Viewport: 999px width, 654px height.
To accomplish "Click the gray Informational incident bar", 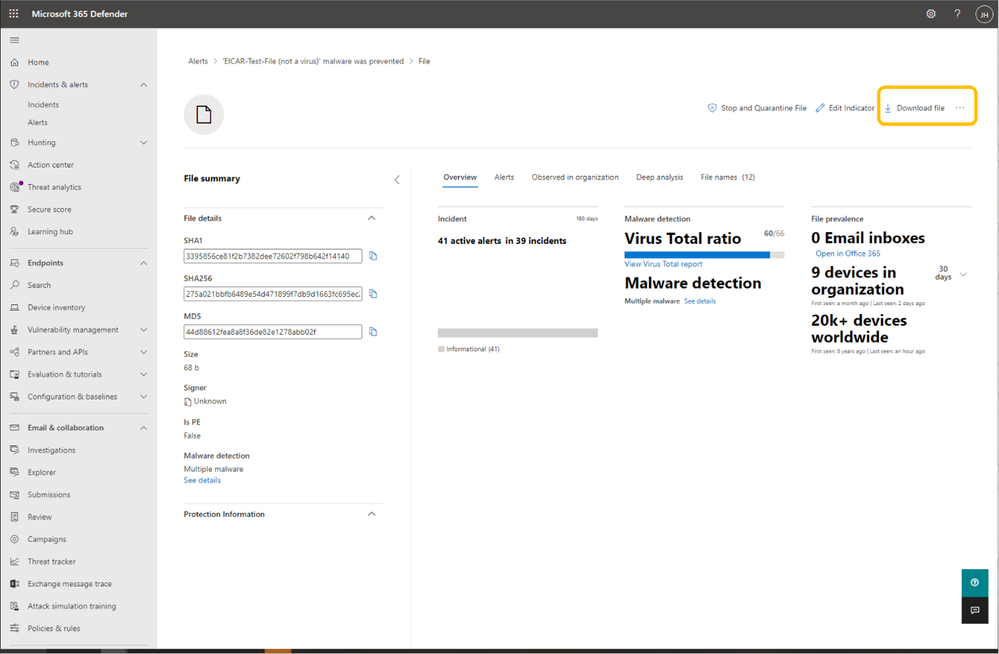I will 517,333.
